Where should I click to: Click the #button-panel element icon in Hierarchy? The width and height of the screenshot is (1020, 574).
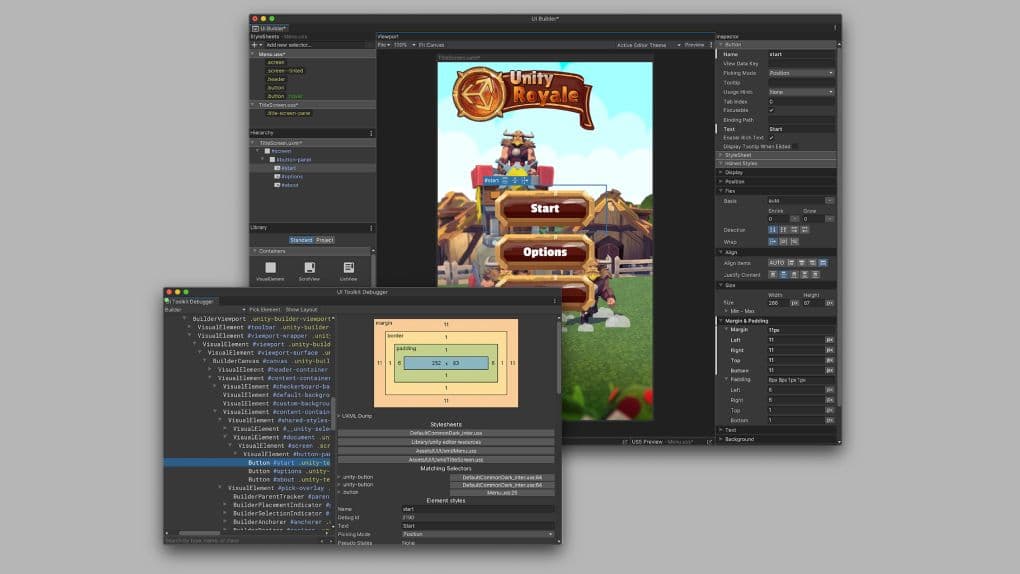[272, 159]
